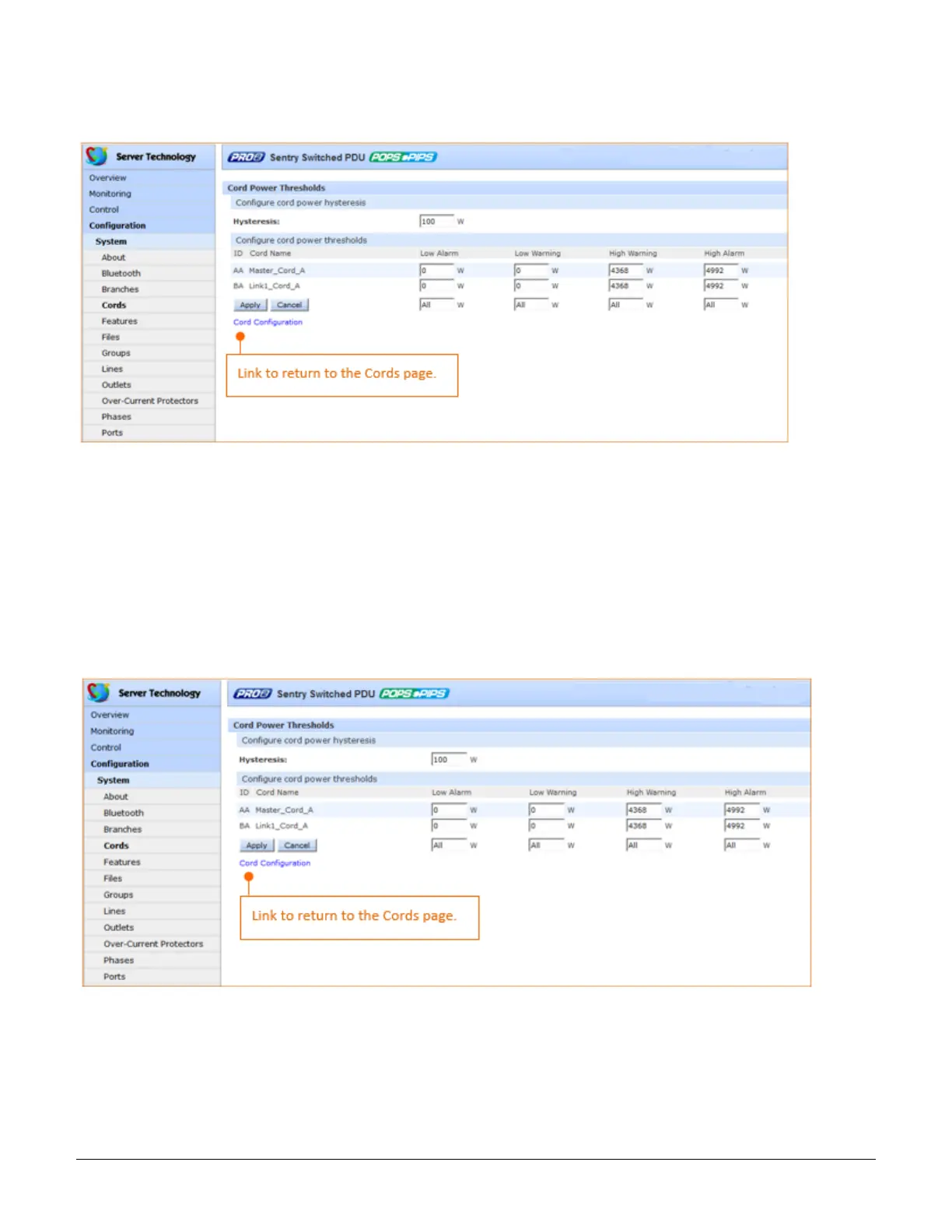Click Server Technology logo in upper screenshot
Screen dimensions: 952x1232
point(141,156)
